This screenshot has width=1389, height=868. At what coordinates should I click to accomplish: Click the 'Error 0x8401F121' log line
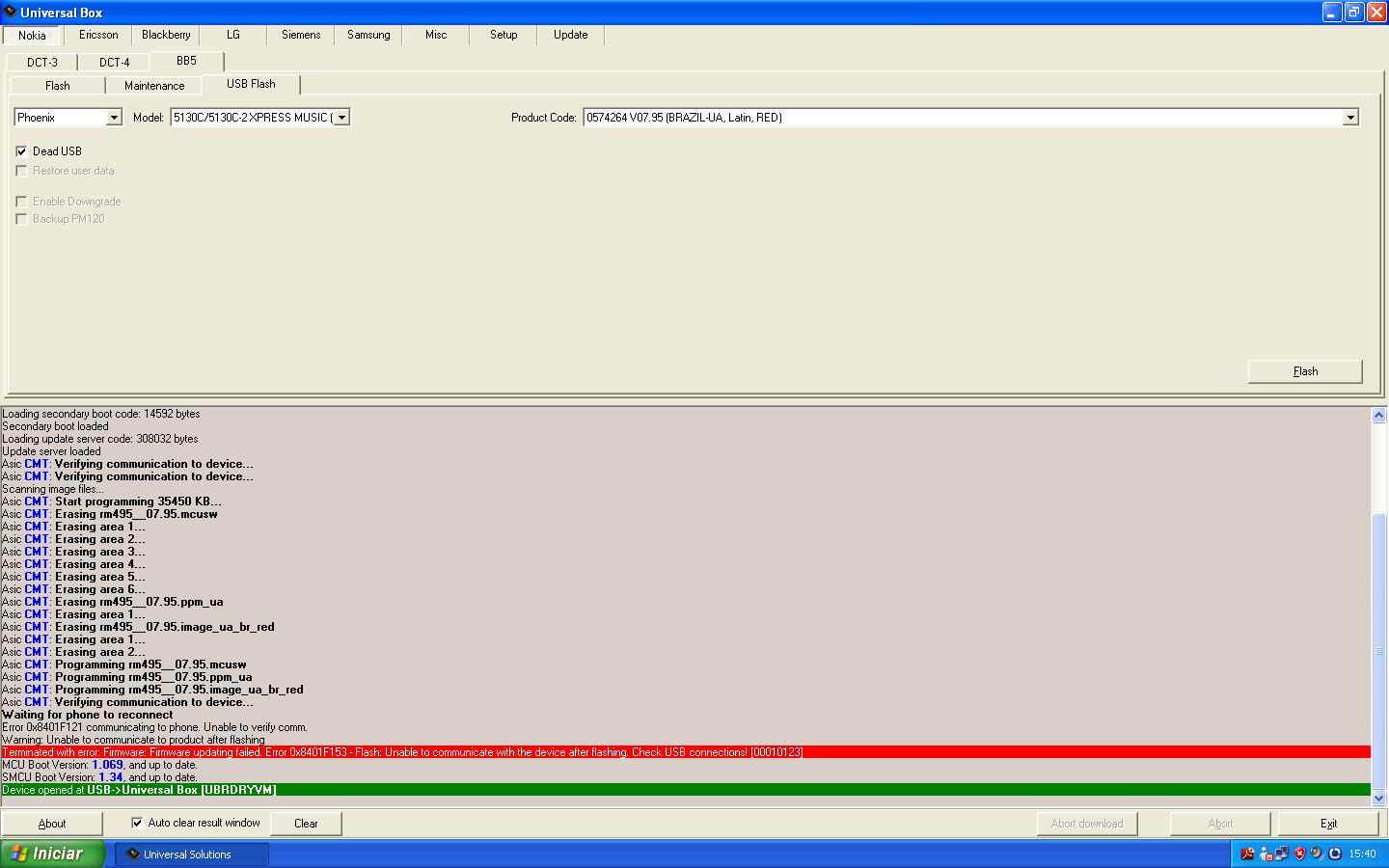(154, 727)
